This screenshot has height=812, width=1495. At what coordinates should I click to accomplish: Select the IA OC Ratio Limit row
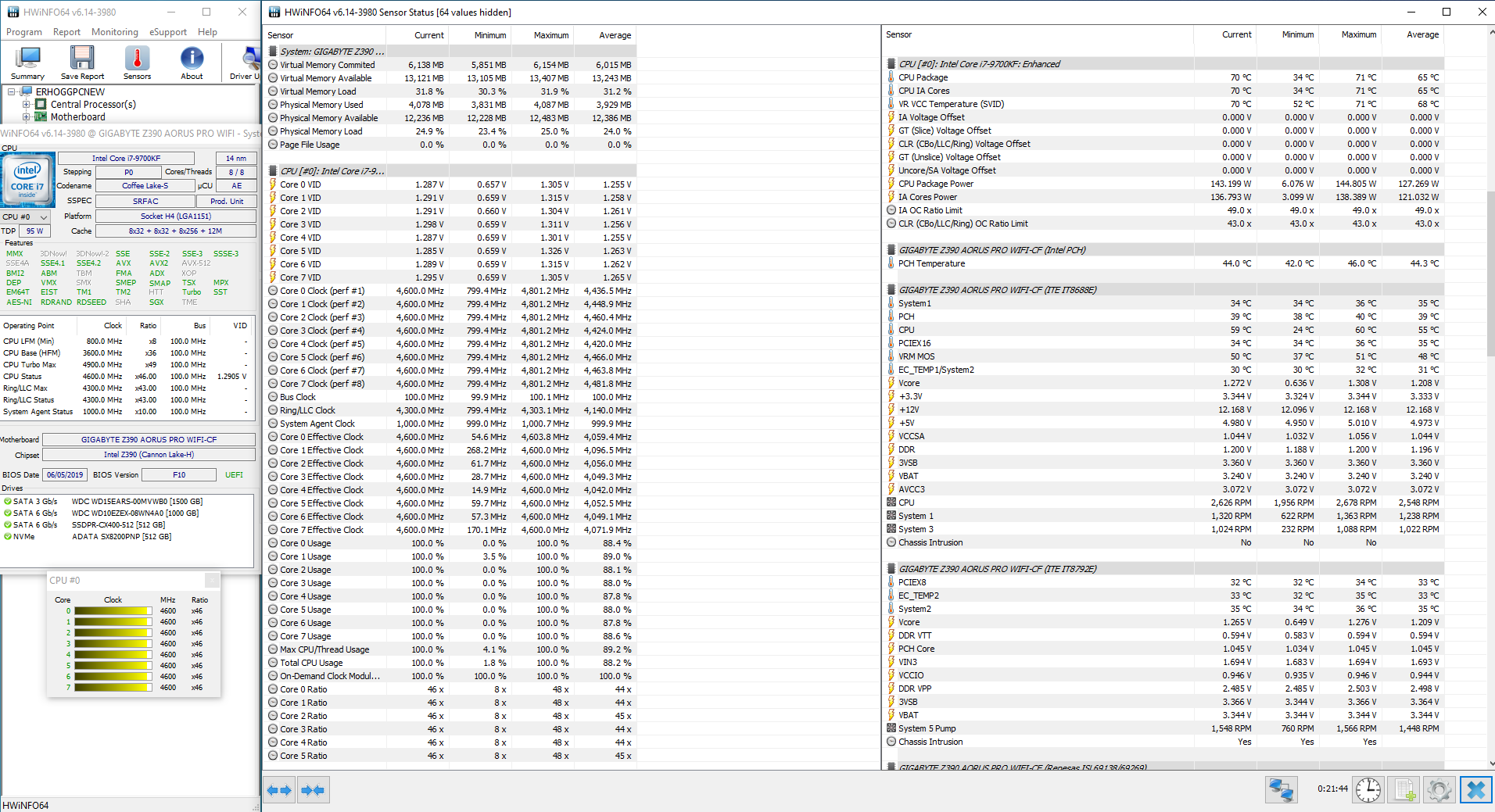pos(1163,210)
